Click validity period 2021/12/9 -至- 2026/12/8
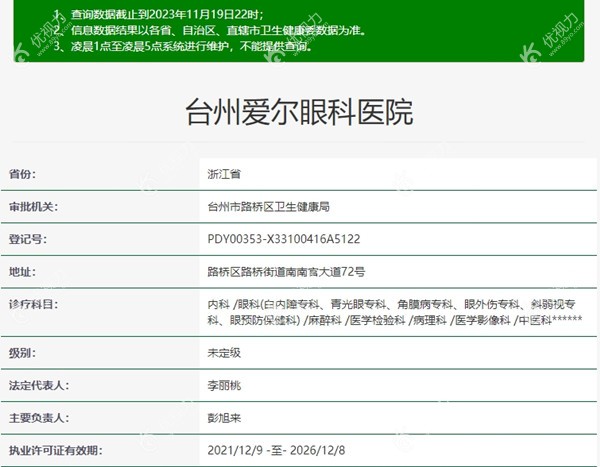 click(x=276, y=451)
